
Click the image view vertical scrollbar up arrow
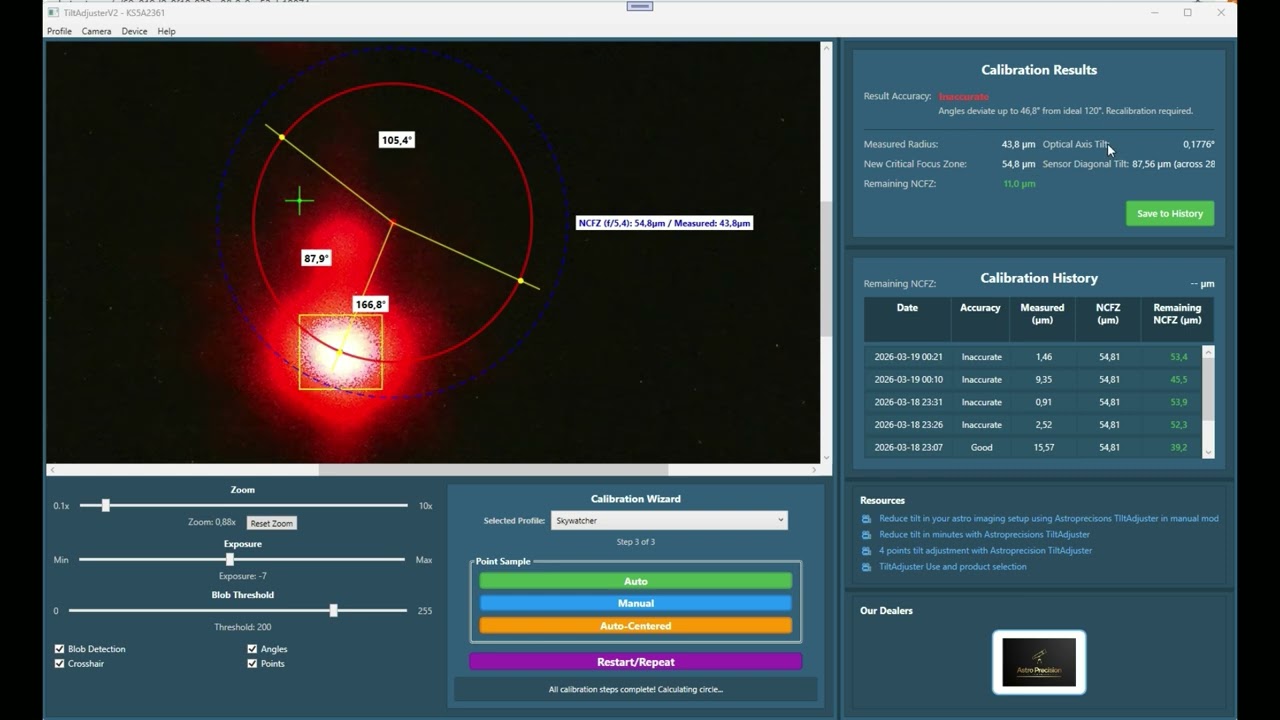(826, 48)
